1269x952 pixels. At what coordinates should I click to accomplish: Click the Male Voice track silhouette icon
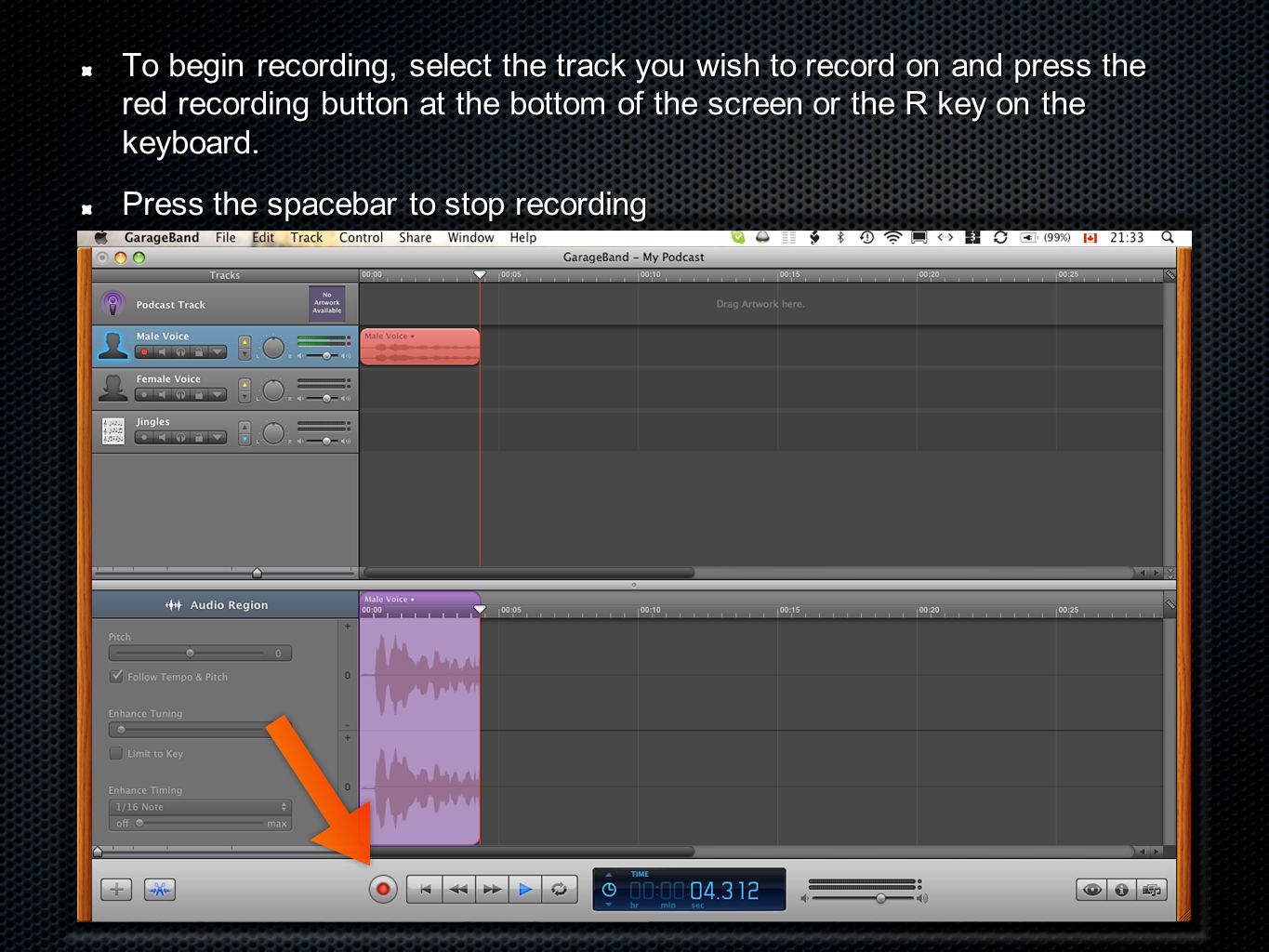(112, 346)
